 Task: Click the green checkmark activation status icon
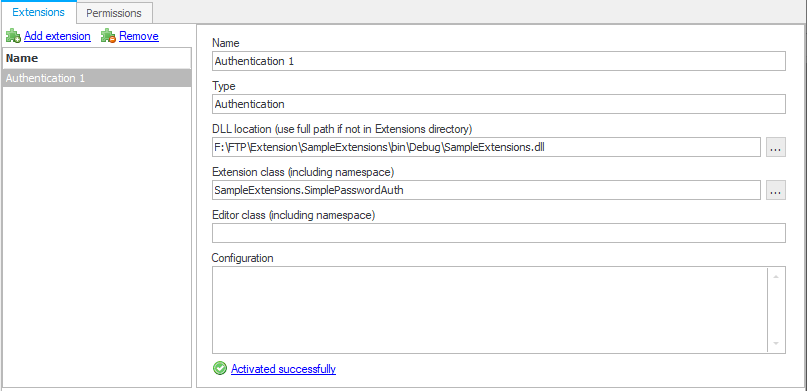220,368
